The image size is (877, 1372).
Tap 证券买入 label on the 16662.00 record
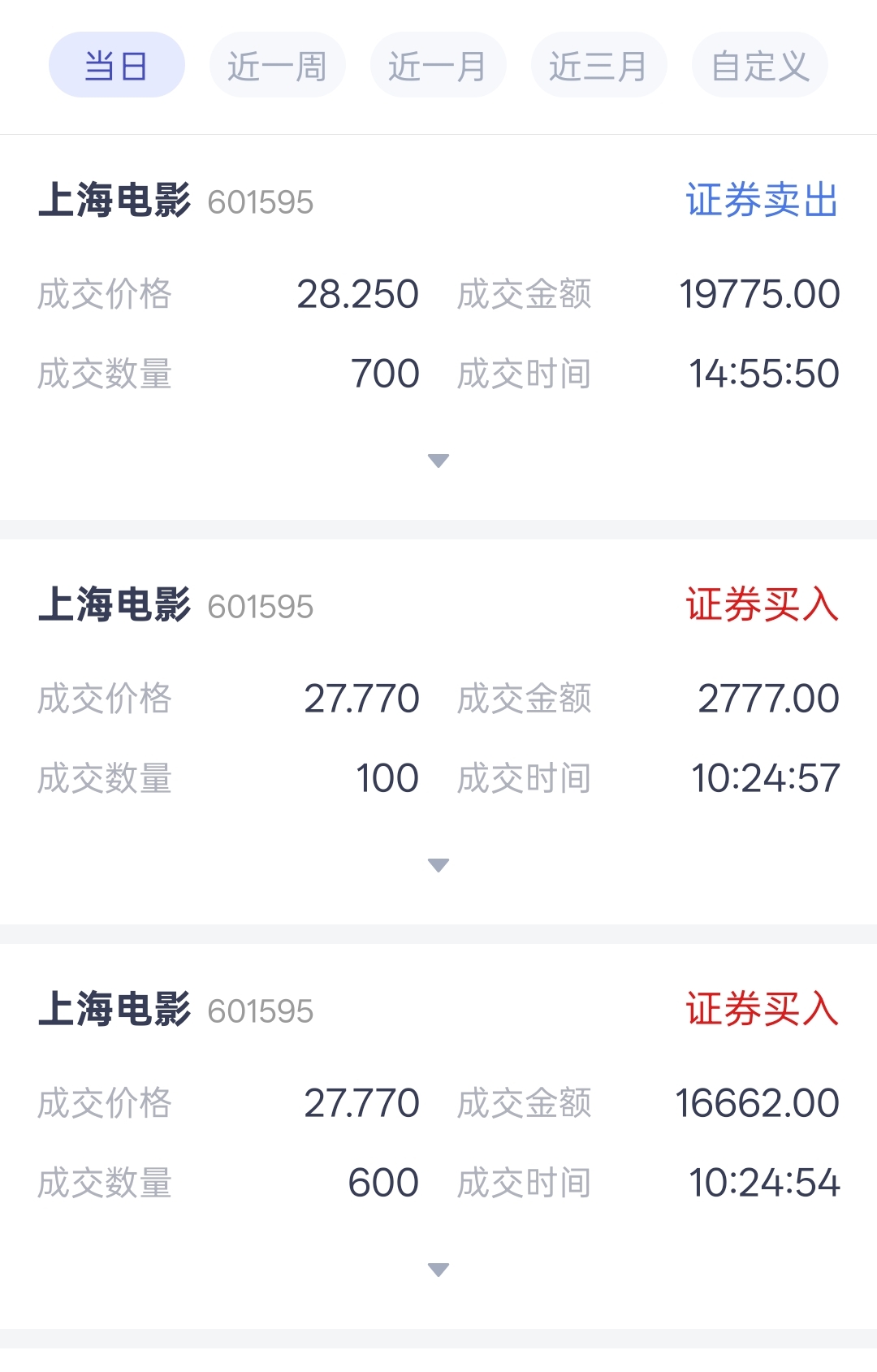point(762,1010)
